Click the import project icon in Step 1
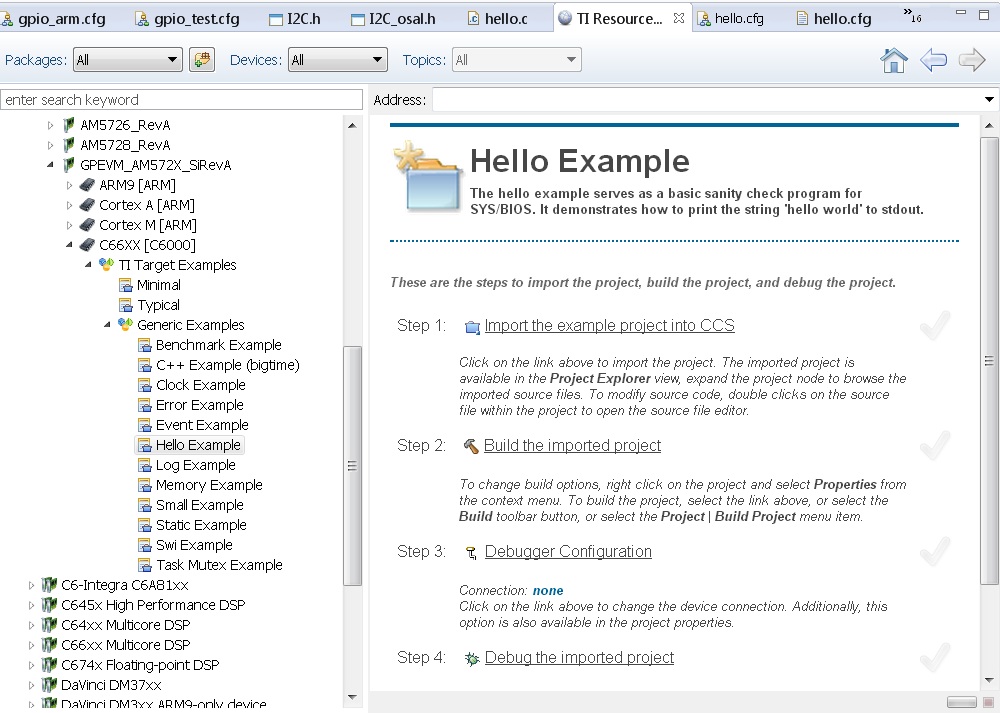This screenshot has height=713, width=1000. pos(471,326)
